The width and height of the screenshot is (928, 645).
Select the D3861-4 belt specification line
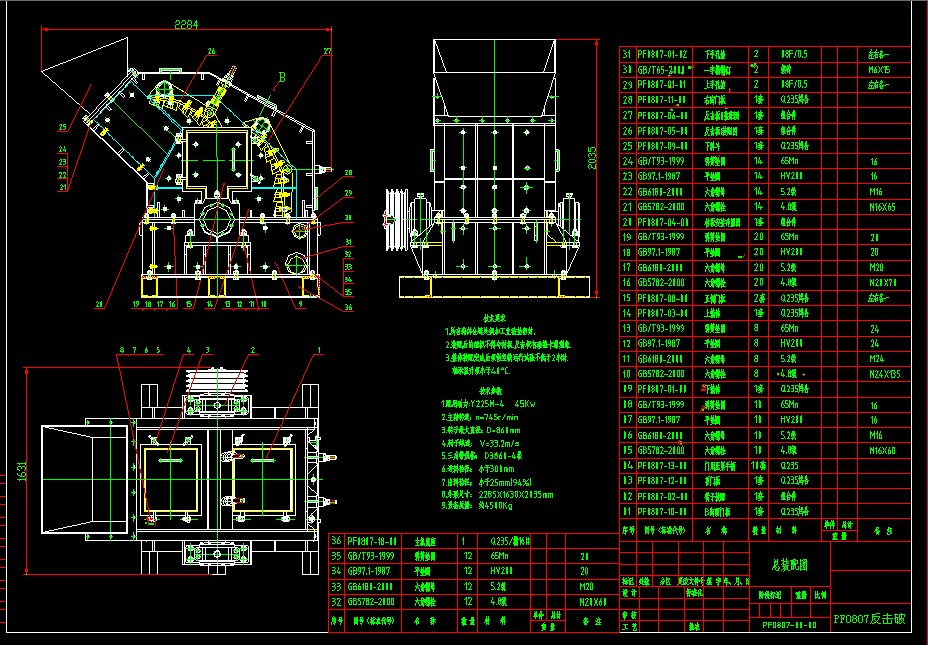click(x=482, y=456)
